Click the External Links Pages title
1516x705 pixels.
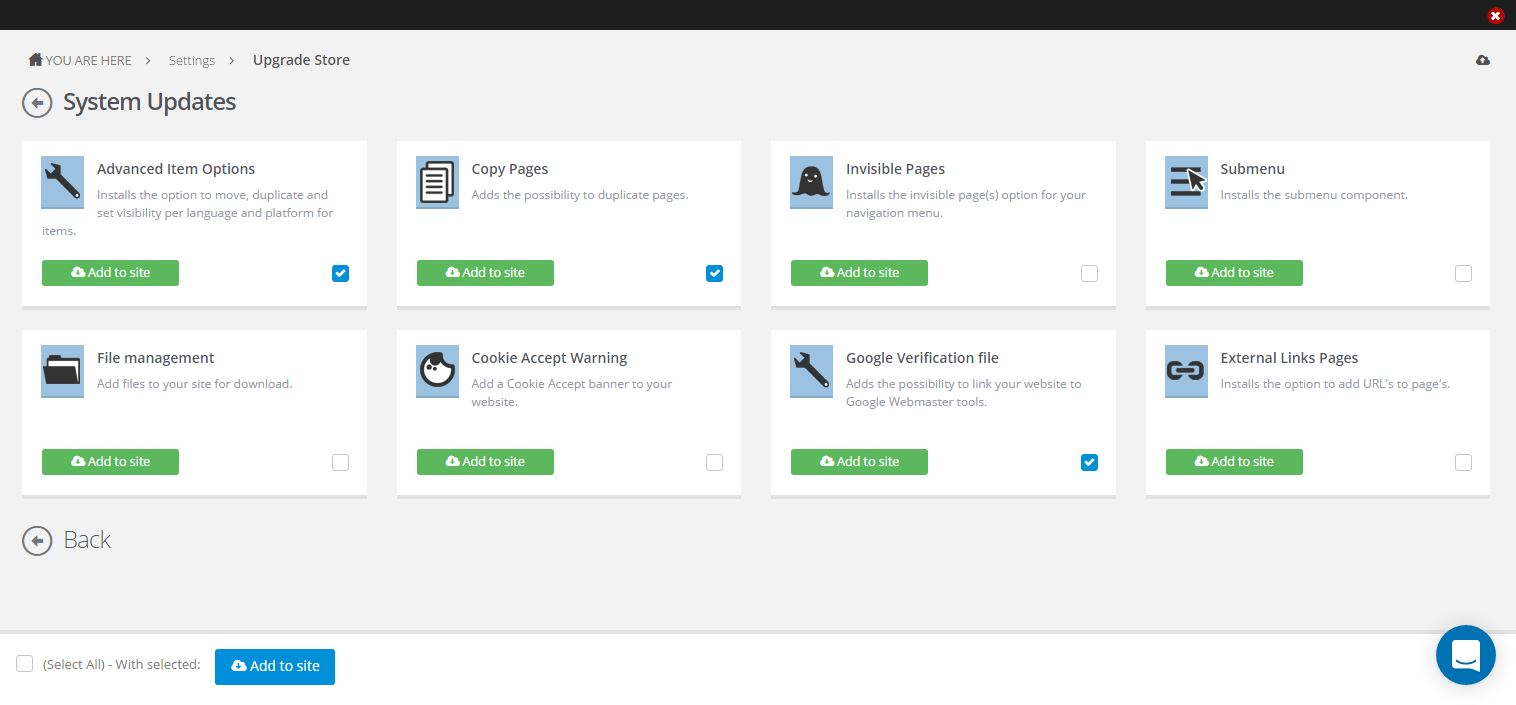(x=1289, y=358)
